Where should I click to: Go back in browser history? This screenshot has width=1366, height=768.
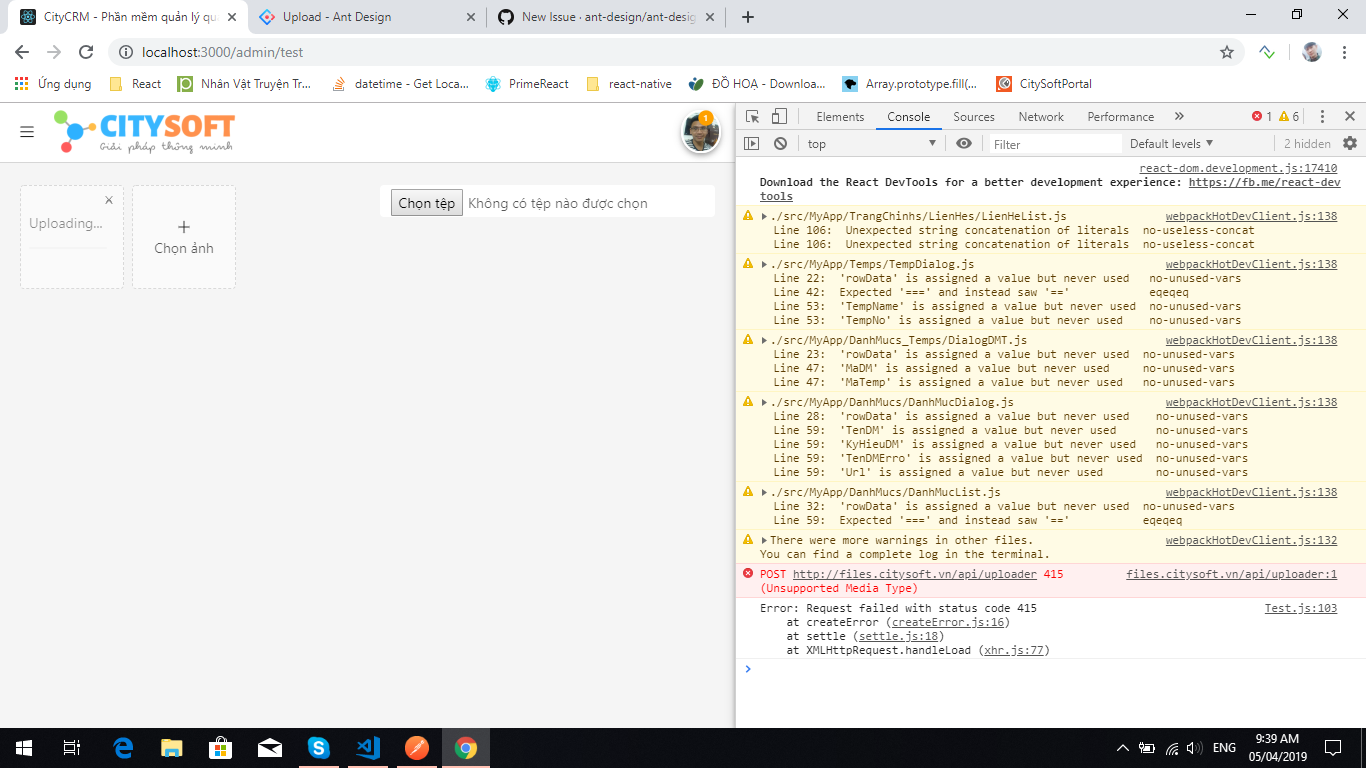(x=22, y=52)
